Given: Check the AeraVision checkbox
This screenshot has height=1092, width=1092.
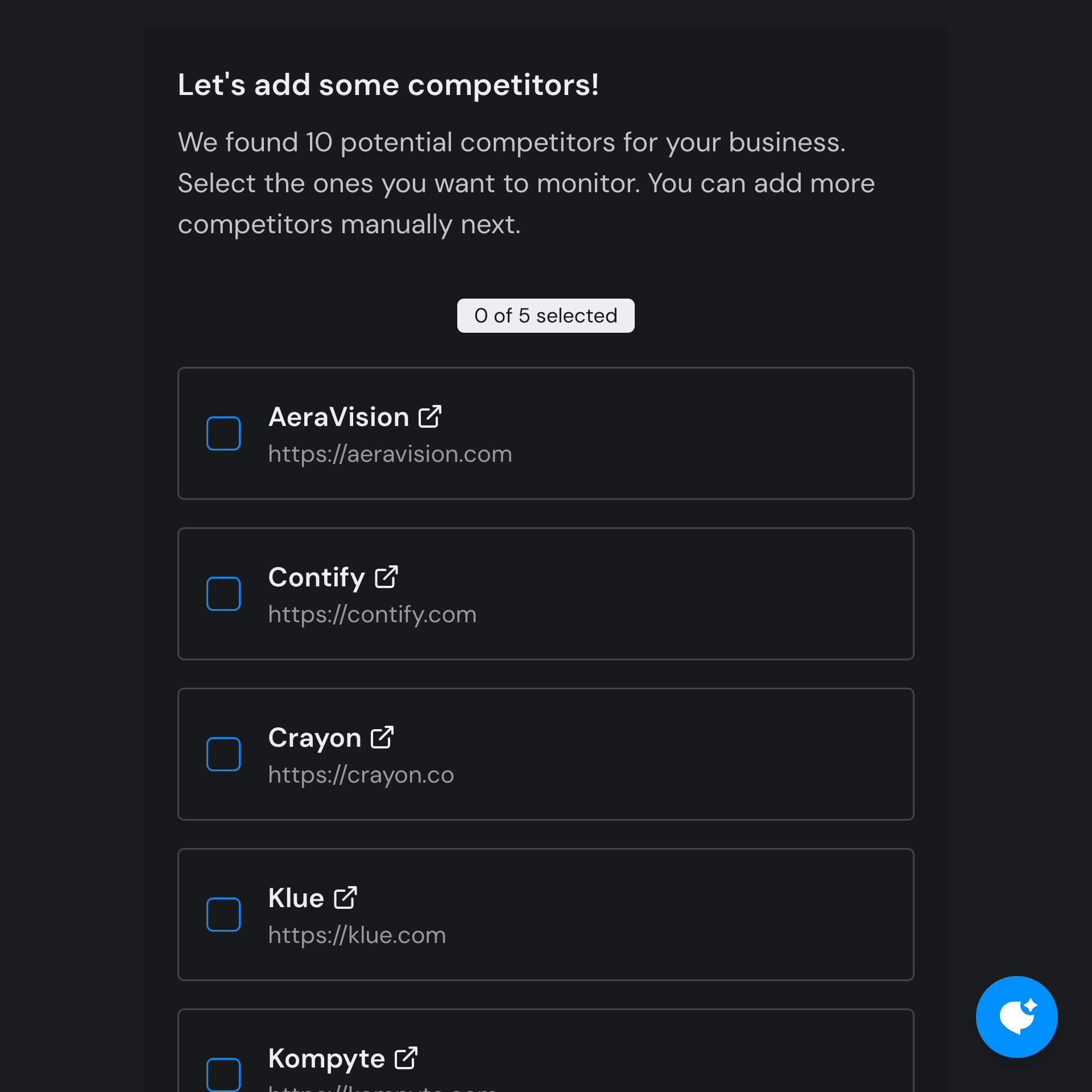Looking at the screenshot, I should pos(224,433).
